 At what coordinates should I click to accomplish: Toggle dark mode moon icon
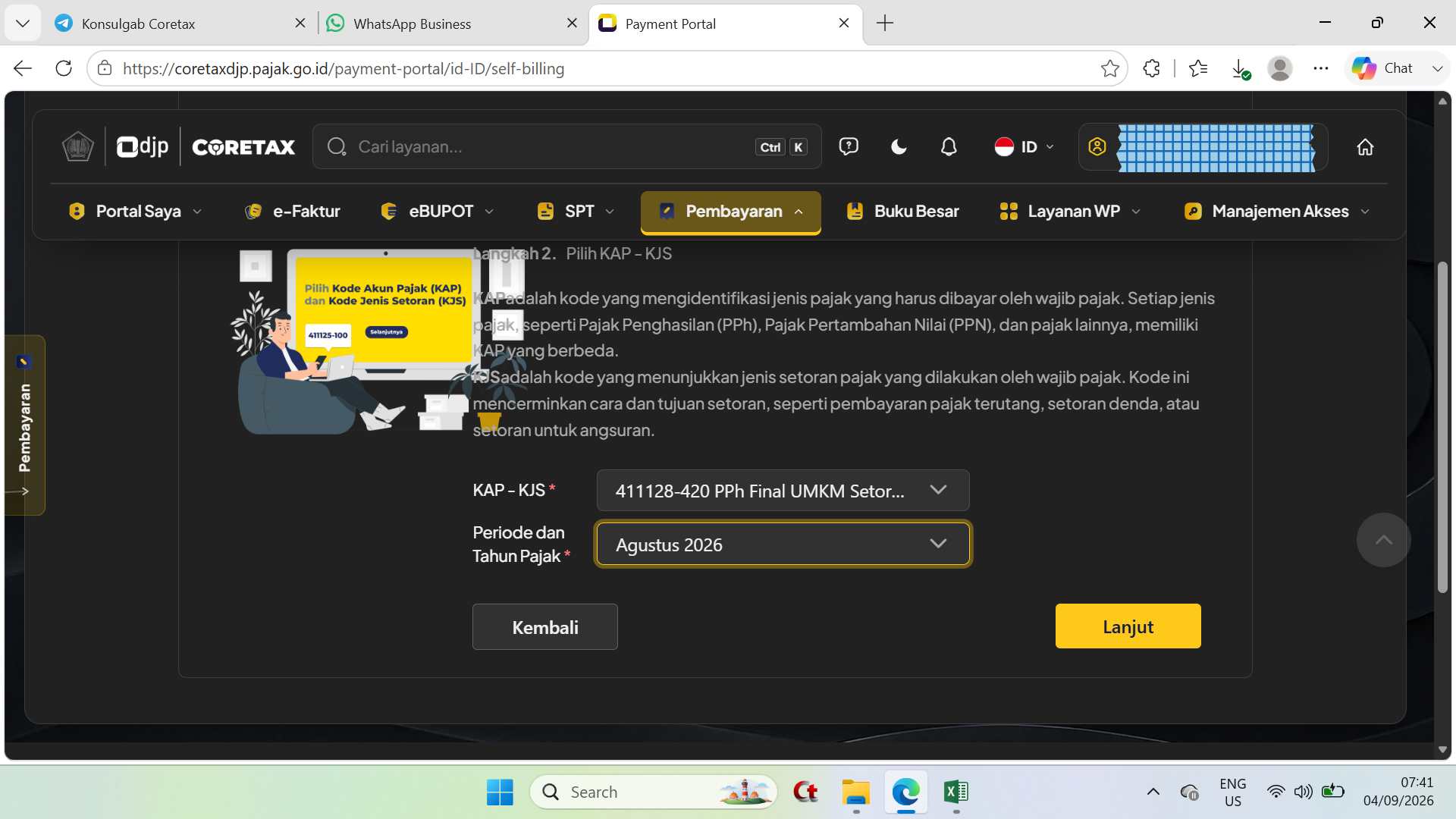(x=899, y=147)
